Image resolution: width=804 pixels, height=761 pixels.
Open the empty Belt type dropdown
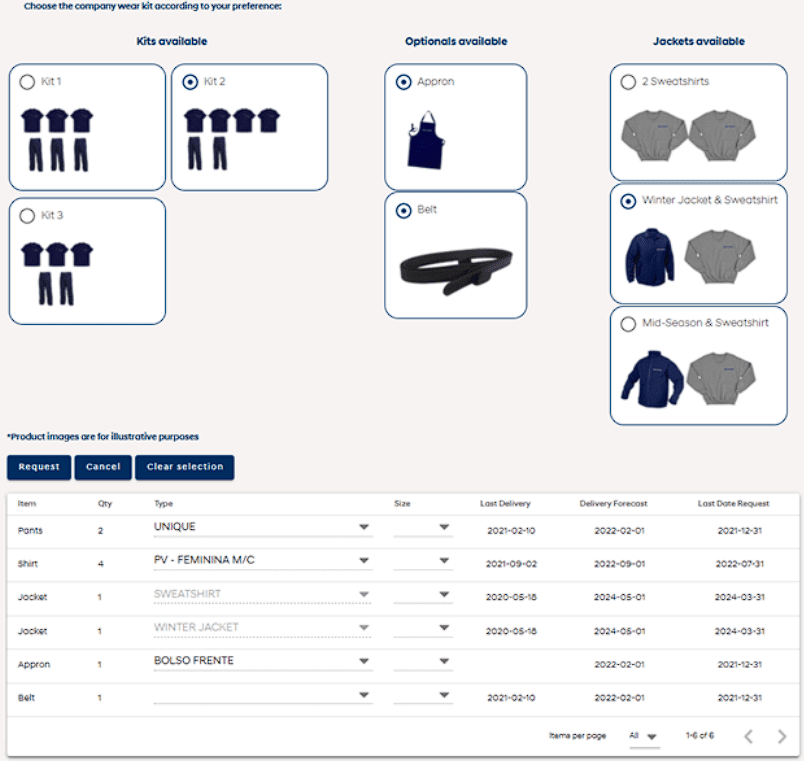pyautogui.click(x=263, y=695)
